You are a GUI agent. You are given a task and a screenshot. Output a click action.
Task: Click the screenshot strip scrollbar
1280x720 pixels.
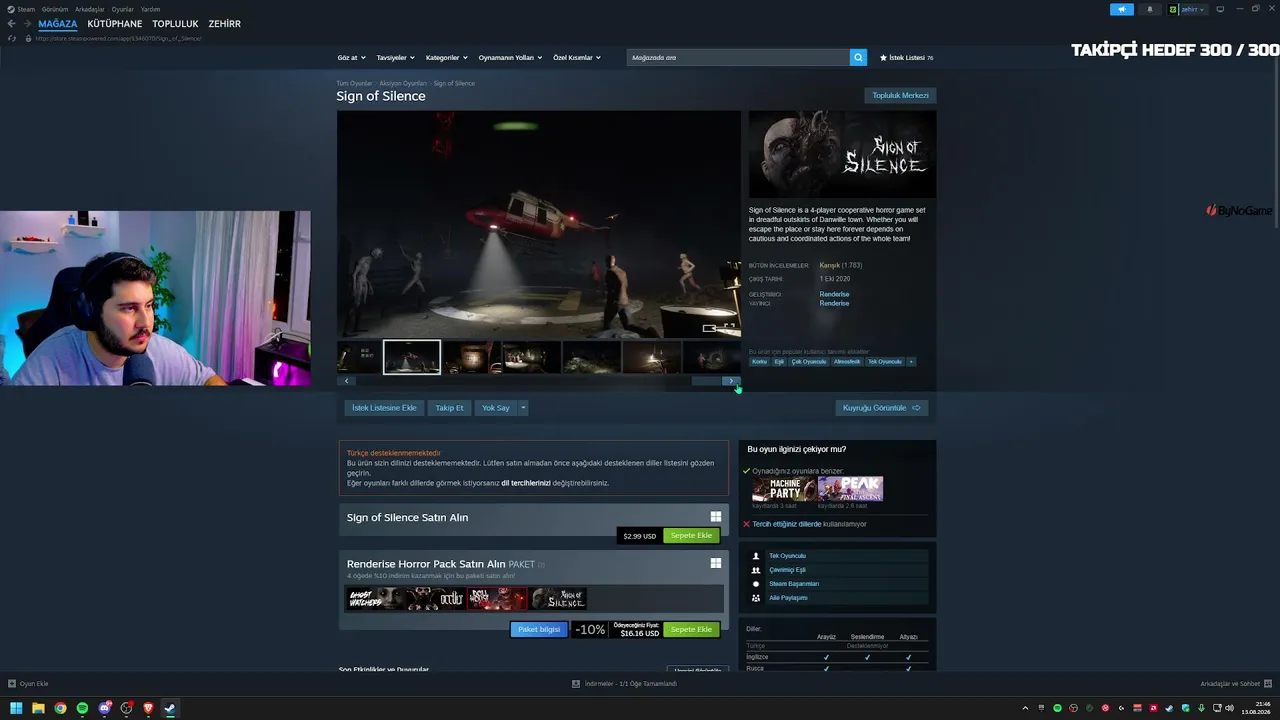[539, 381]
